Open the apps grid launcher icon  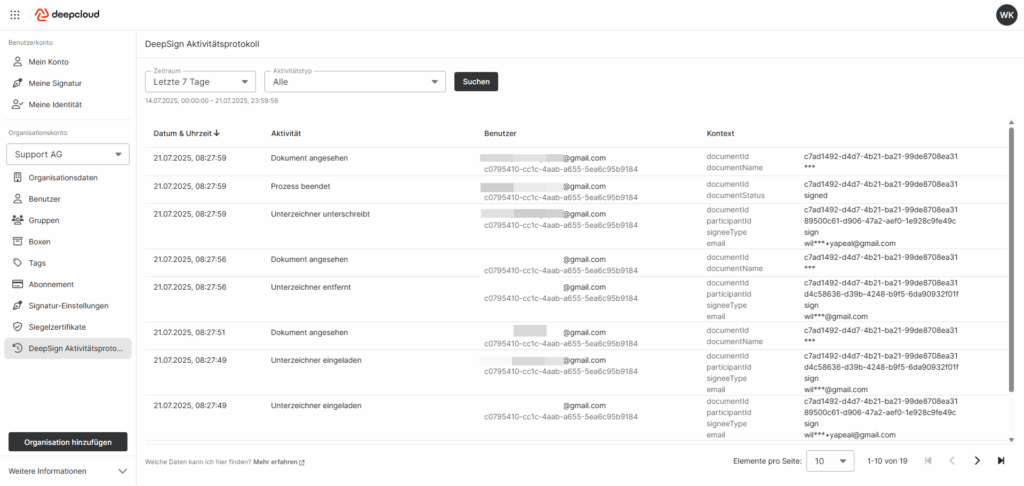[x=15, y=14]
